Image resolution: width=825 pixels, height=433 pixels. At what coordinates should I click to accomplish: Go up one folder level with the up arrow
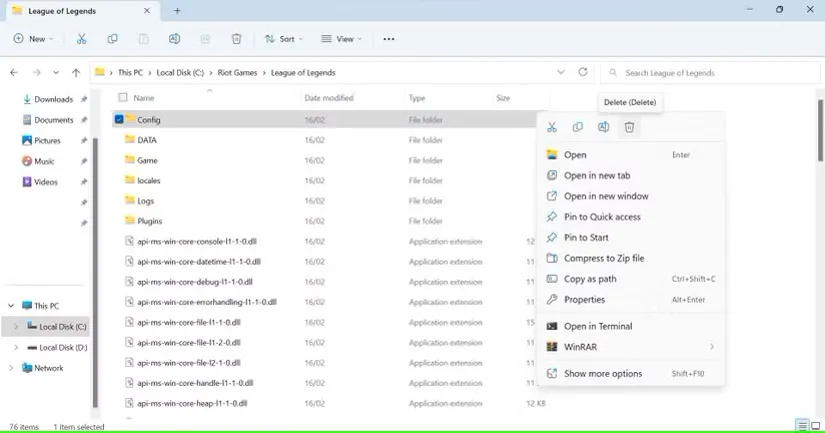(76, 73)
